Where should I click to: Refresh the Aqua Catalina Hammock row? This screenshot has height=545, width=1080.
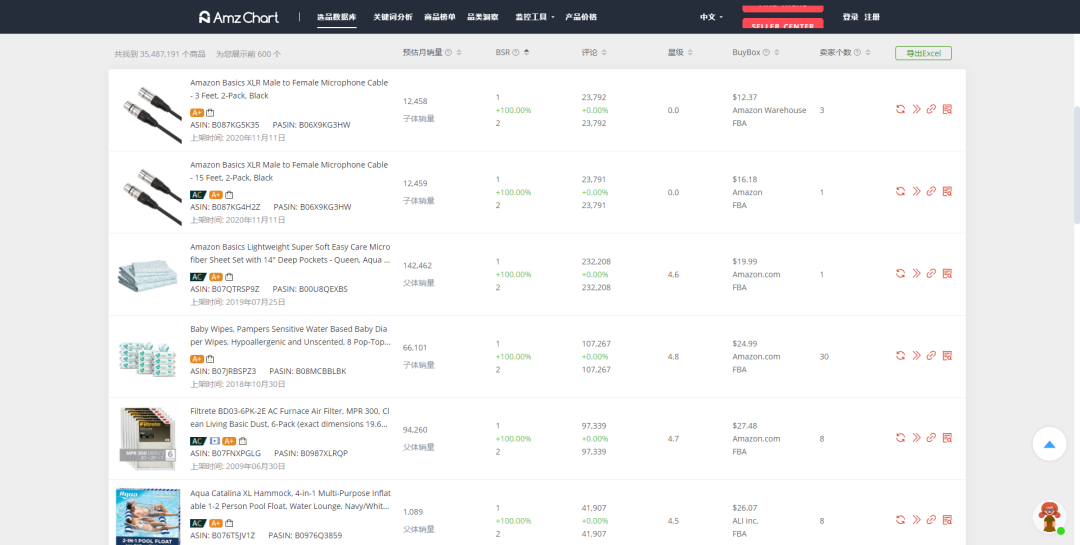tap(900, 519)
